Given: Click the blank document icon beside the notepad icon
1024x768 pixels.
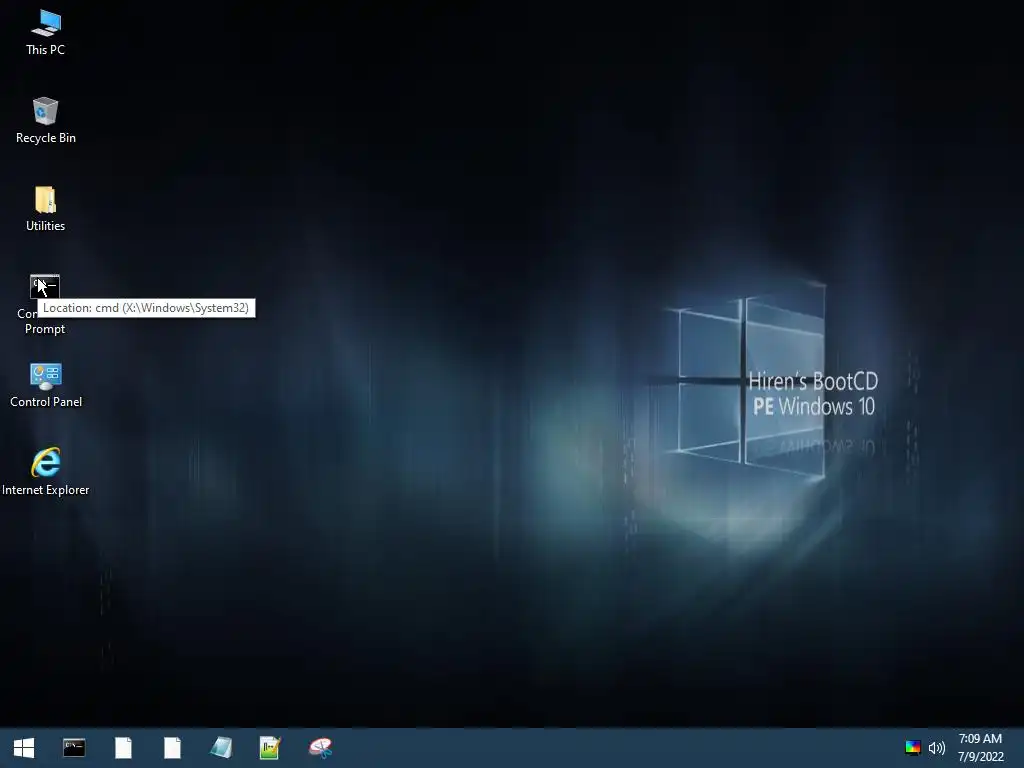Looking at the screenshot, I should pos(172,748).
